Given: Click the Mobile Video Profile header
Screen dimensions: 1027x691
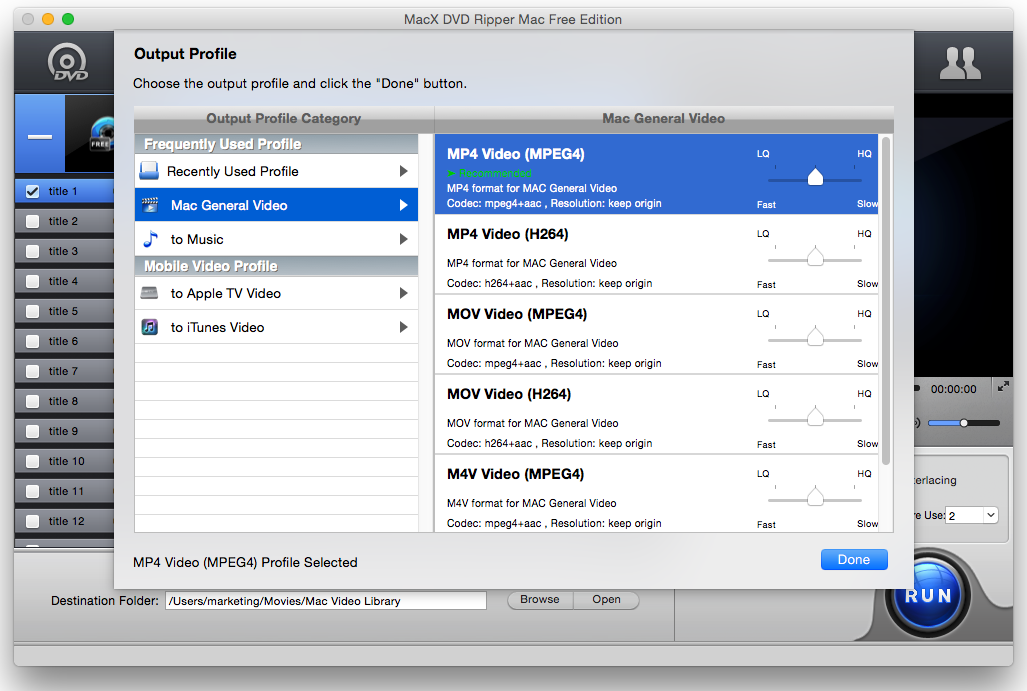Looking at the screenshot, I should [x=276, y=266].
